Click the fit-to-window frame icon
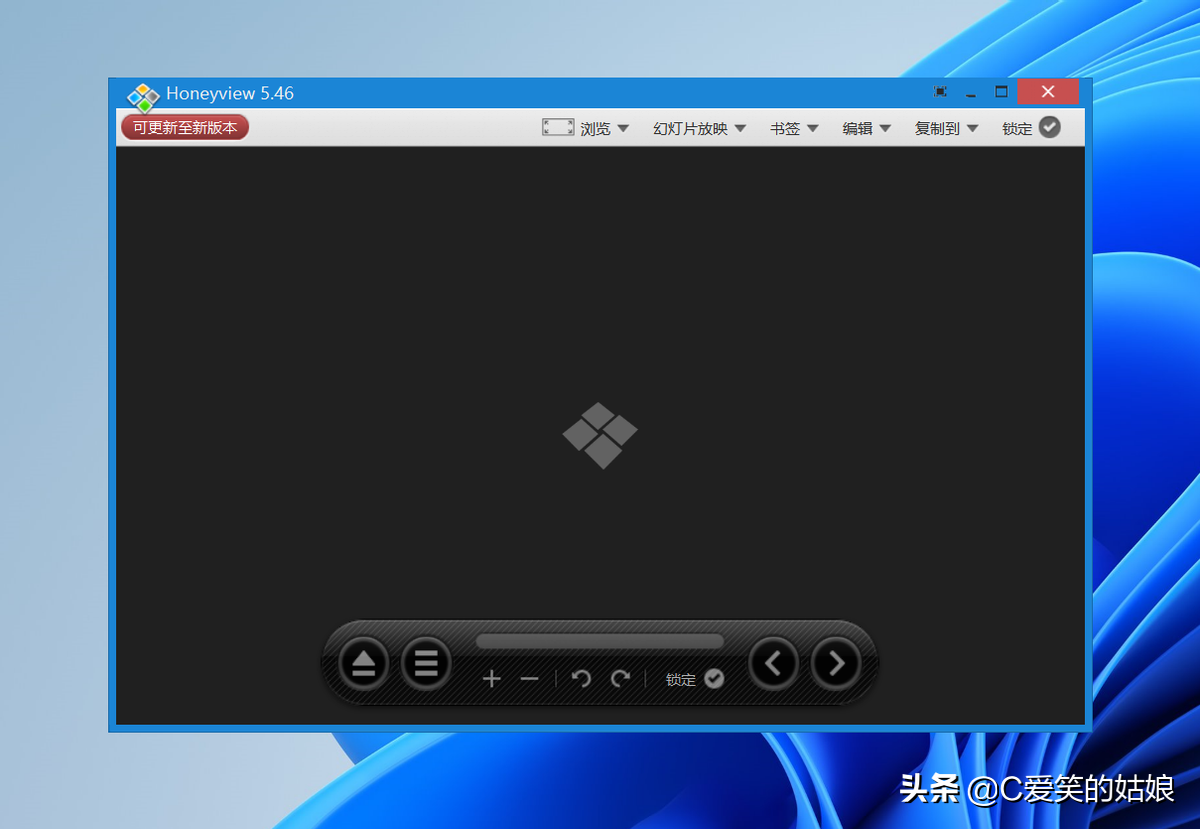1200x829 pixels. (x=558, y=127)
